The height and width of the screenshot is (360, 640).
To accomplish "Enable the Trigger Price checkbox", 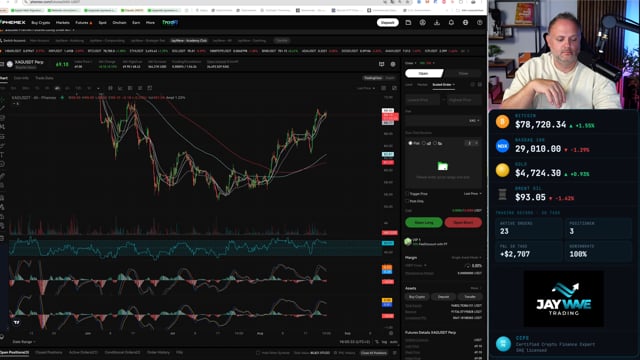I will (x=407, y=194).
